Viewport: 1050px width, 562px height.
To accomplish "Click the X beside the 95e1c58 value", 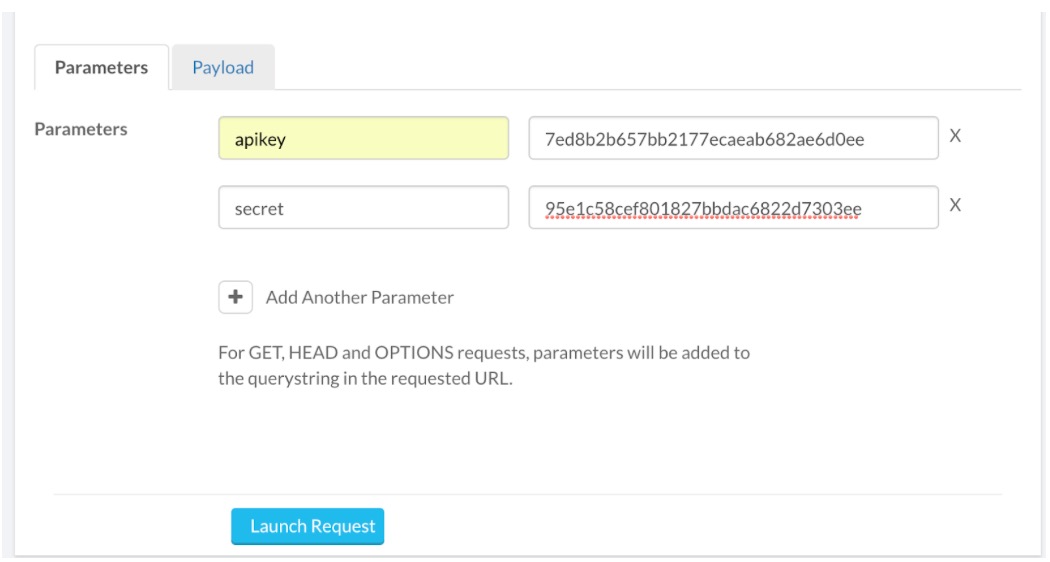I will click(955, 205).
